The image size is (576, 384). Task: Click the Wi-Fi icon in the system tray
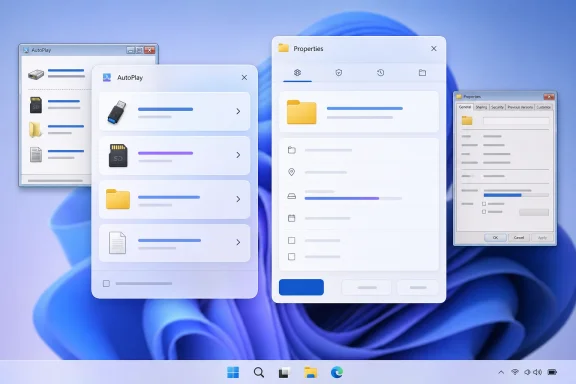[515, 372]
